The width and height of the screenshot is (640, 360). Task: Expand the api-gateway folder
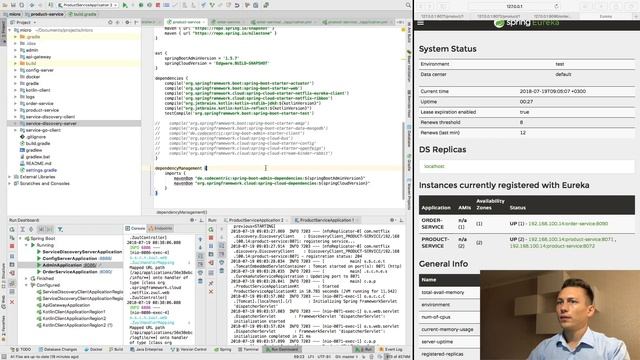click(x=16, y=57)
